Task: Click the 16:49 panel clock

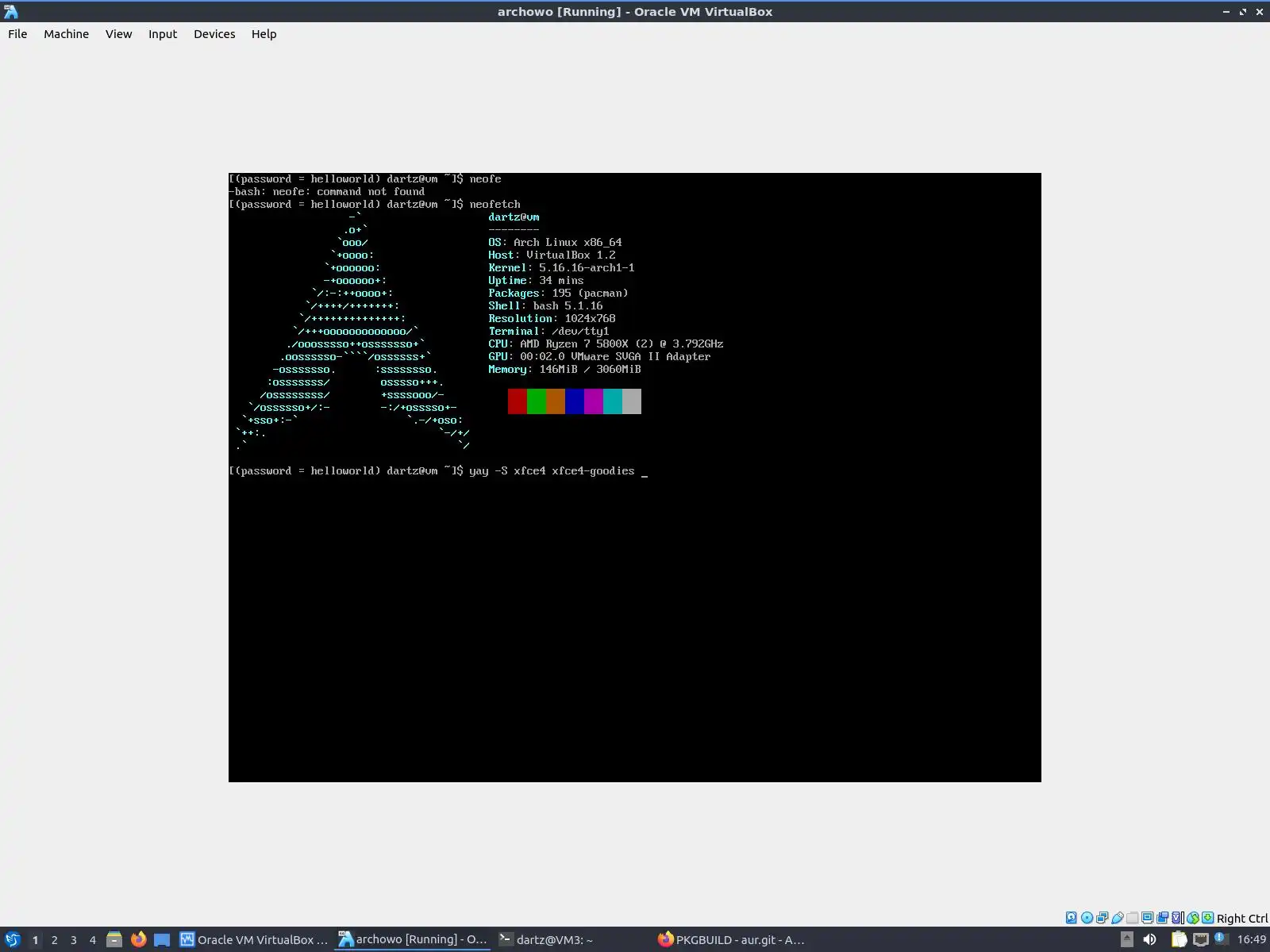Action: pyautogui.click(x=1252, y=939)
